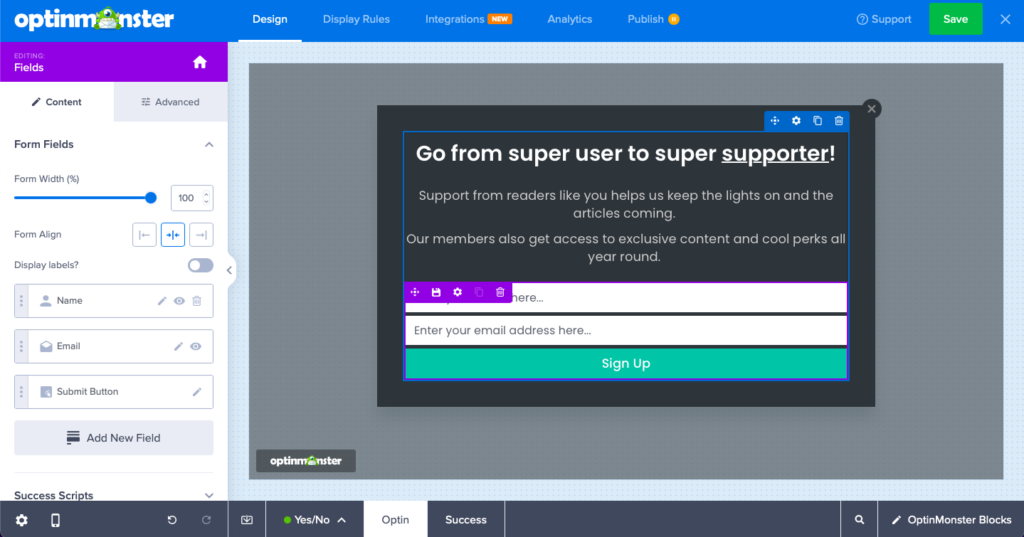The height and width of the screenshot is (537, 1024).
Task: Open the Yes/No view dropdown
Action: click(314, 520)
